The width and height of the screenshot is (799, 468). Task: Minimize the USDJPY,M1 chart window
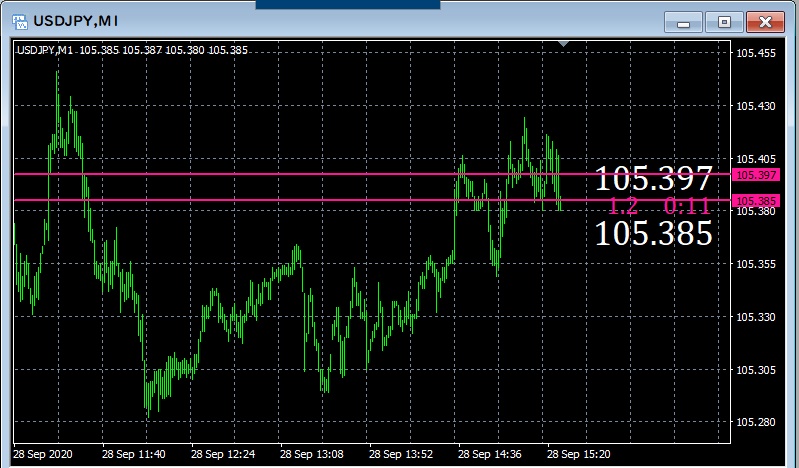tap(683, 22)
